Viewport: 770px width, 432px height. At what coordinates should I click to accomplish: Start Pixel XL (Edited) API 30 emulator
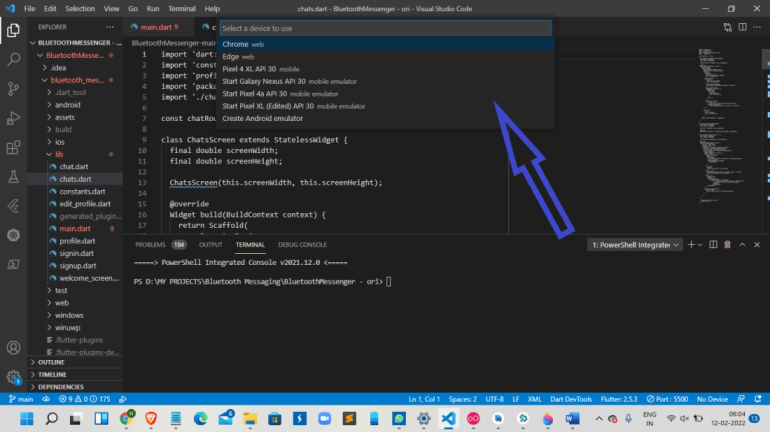[386, 106]
